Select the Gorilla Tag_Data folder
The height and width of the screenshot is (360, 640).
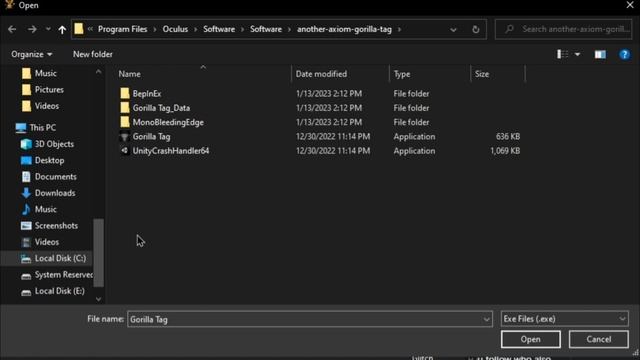(161, 108)
